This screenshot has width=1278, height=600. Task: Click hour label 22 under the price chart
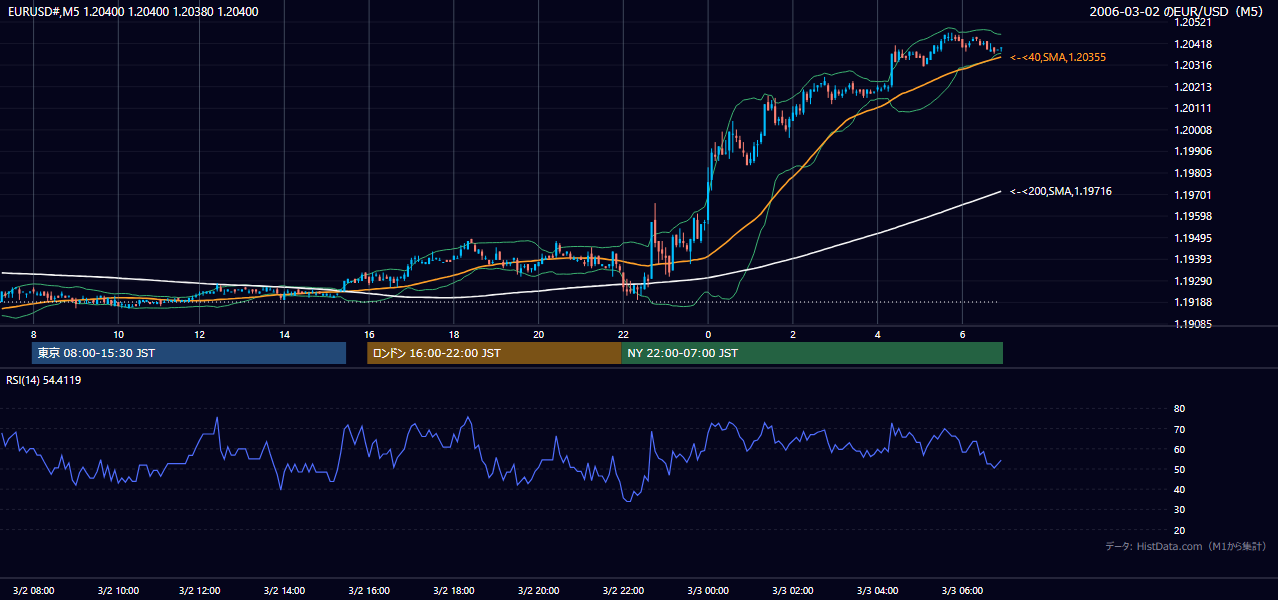coord(623,334)
